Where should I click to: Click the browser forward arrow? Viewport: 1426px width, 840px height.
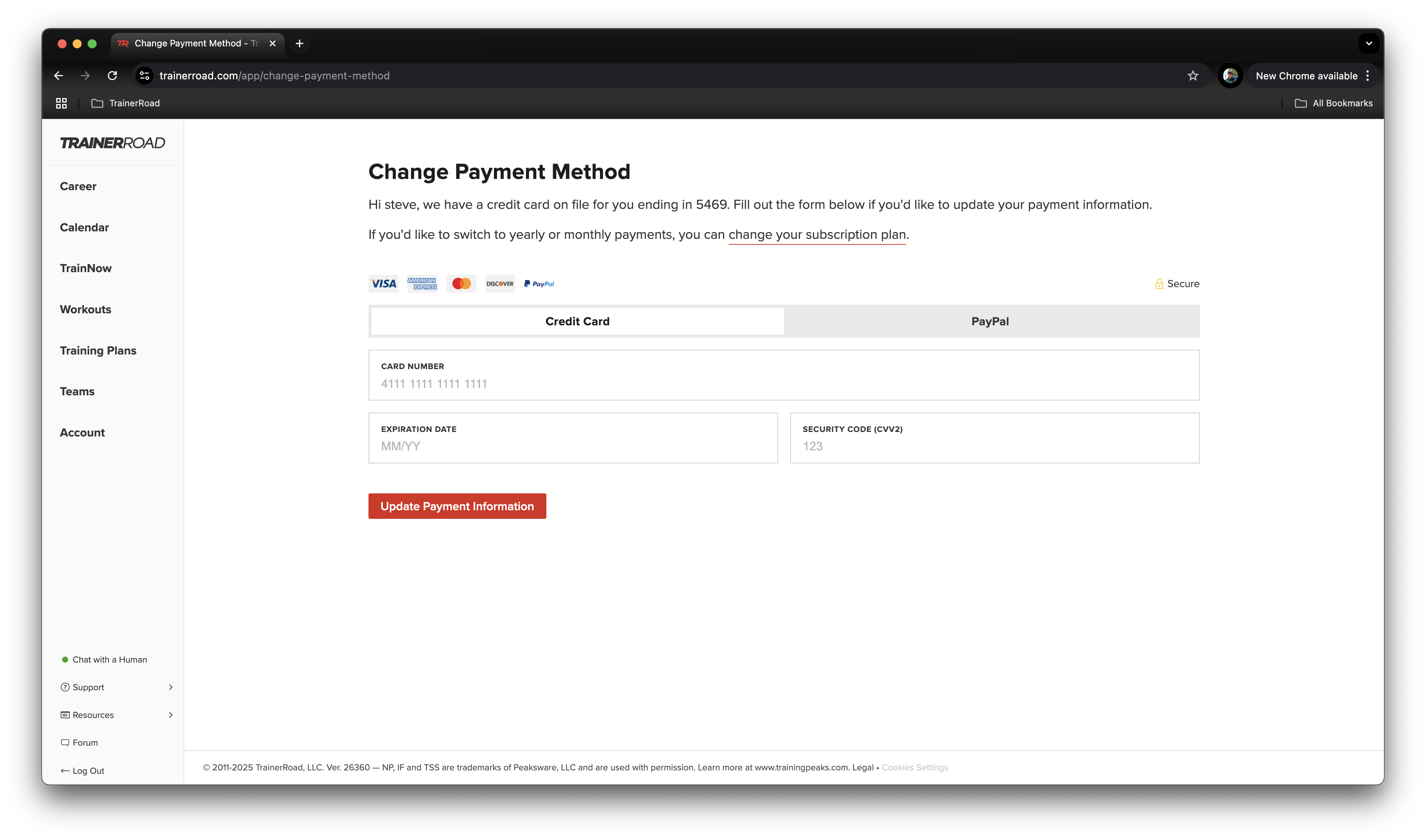[x=85, y=76]
